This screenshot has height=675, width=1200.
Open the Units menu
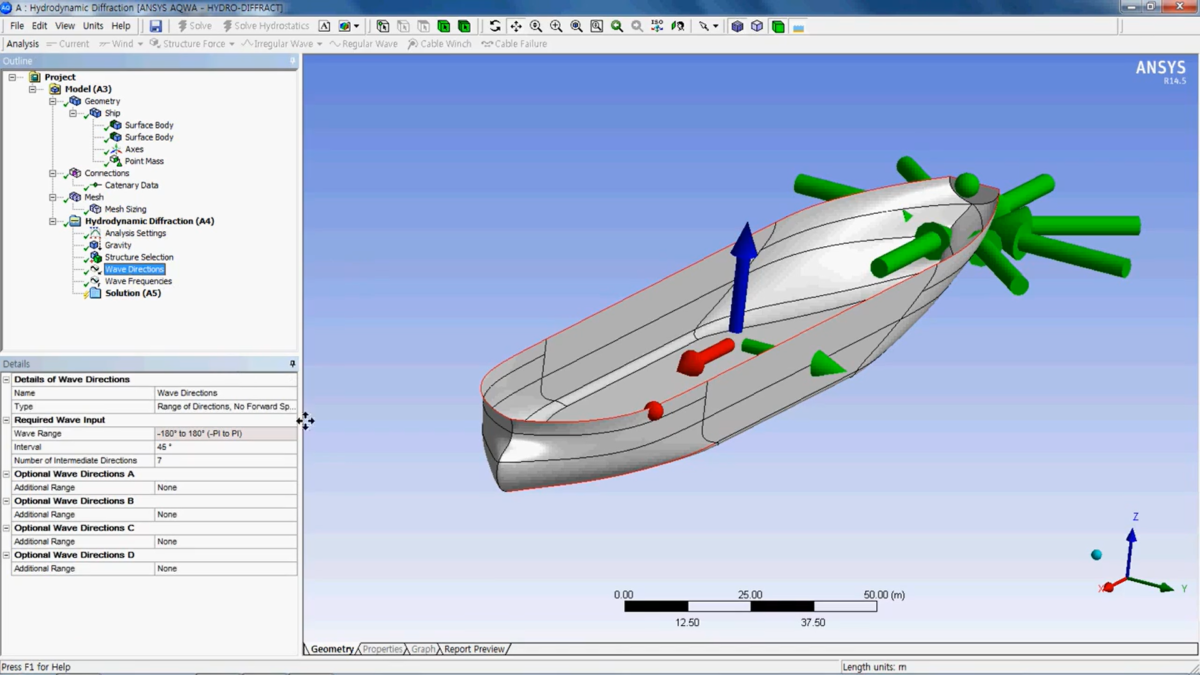93,26
